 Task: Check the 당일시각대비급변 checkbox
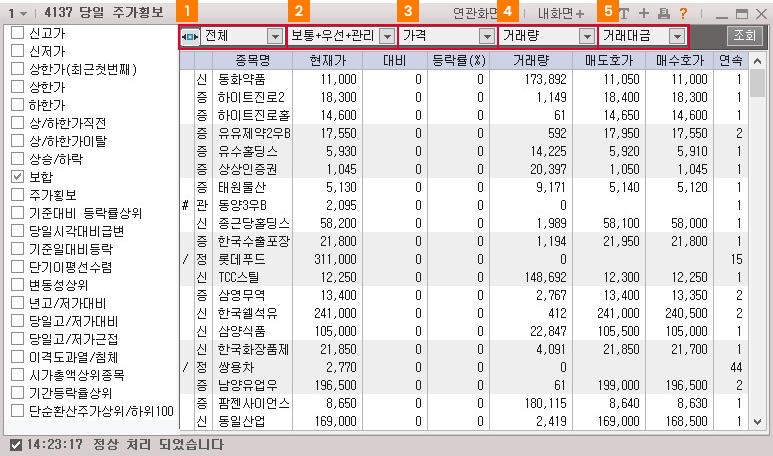coord(17,231)
